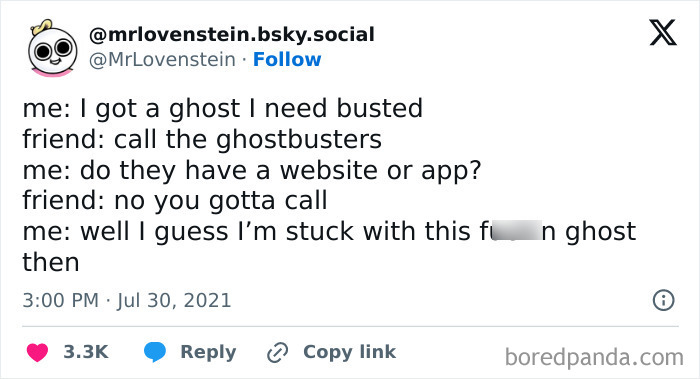The width and height of the screenshot is (700, 379).
Task: Click the first line 'I got a ghost I need busted'
Action: tap(251, 109)
